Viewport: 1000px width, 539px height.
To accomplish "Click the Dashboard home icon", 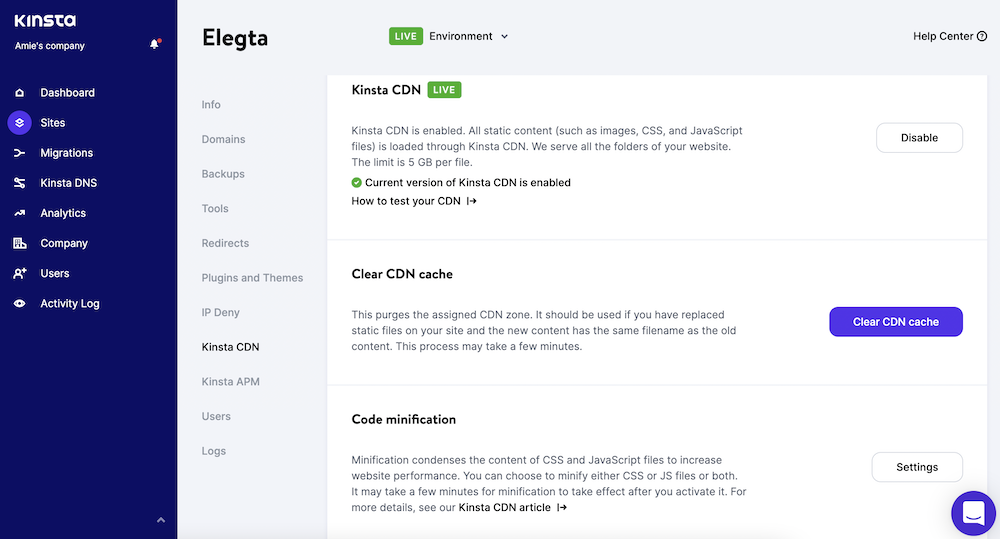I will coord(20,92).
